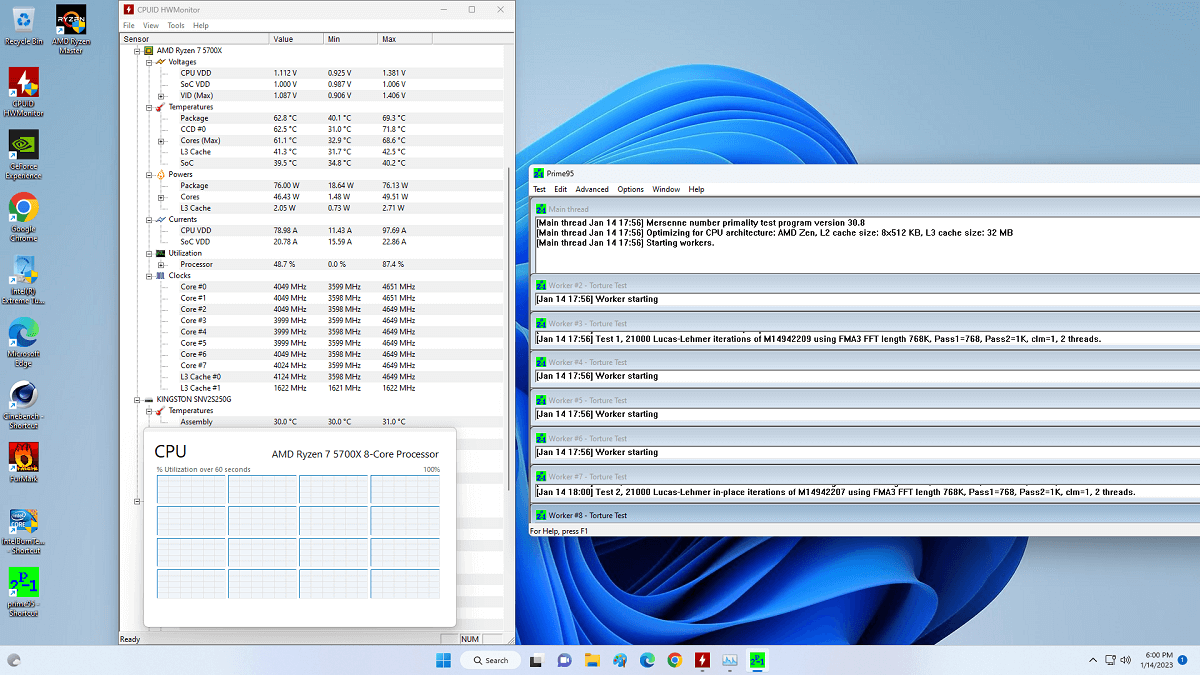Screen dimensions: 1200x675
Task: Collapse the Voltages section in HWMonitor
Action: tap(149, 62)
